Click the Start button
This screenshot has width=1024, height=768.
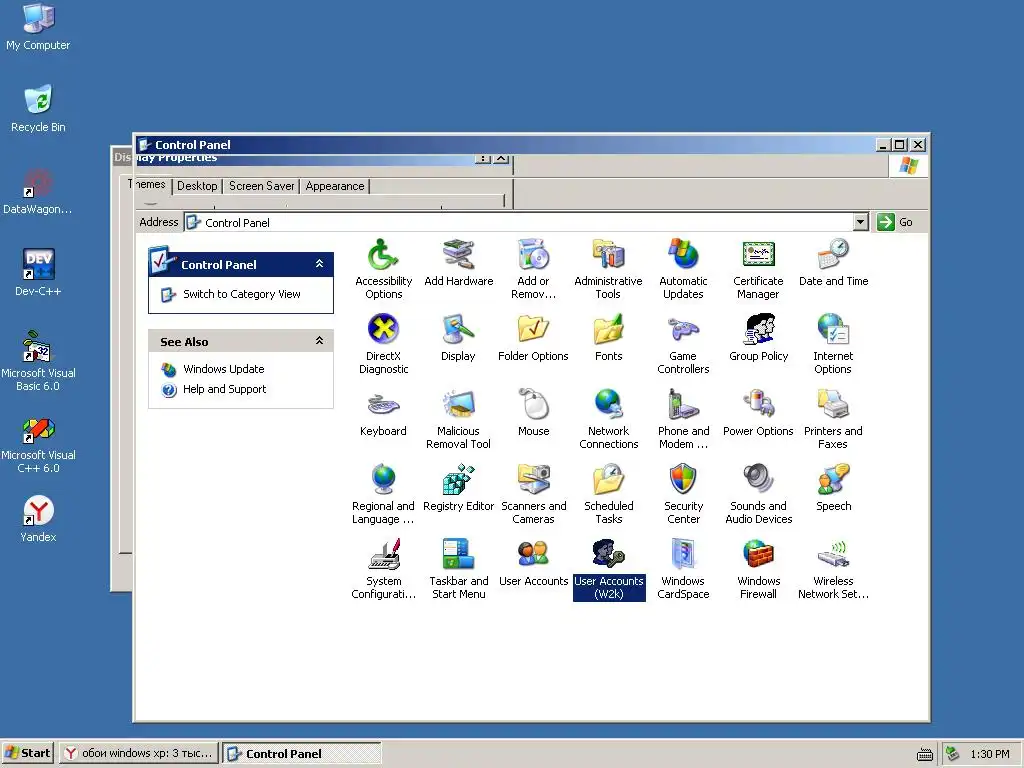pos(27,753)
